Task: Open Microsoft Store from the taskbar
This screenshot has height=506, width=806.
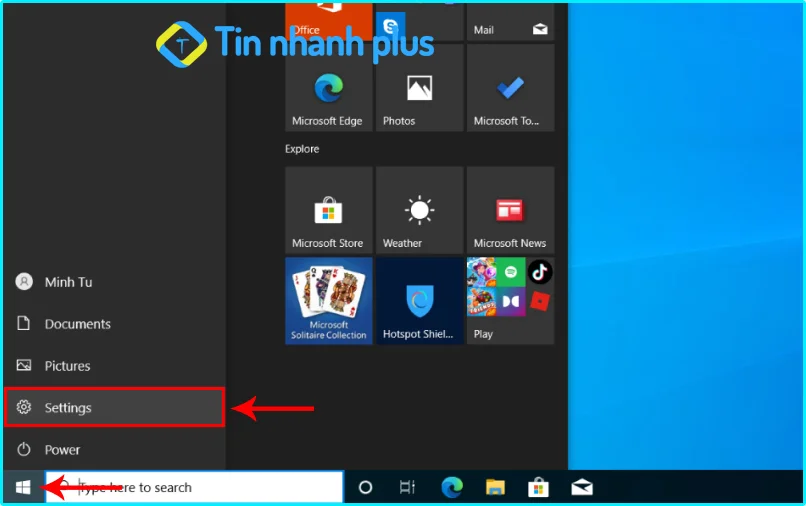Action: (x=538, y=487)
